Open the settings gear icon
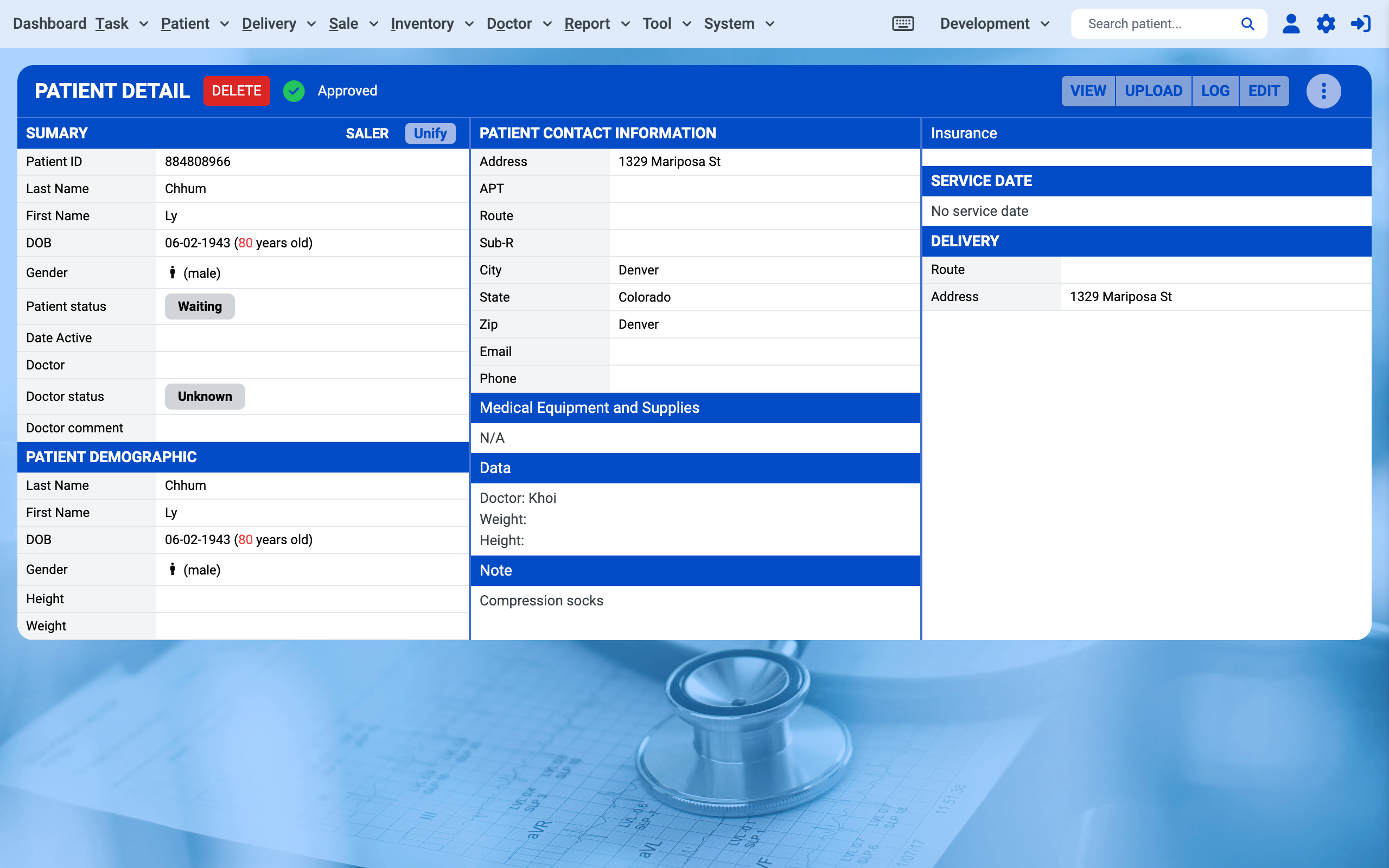The image size is (1389, 868). click(1326, 23)
